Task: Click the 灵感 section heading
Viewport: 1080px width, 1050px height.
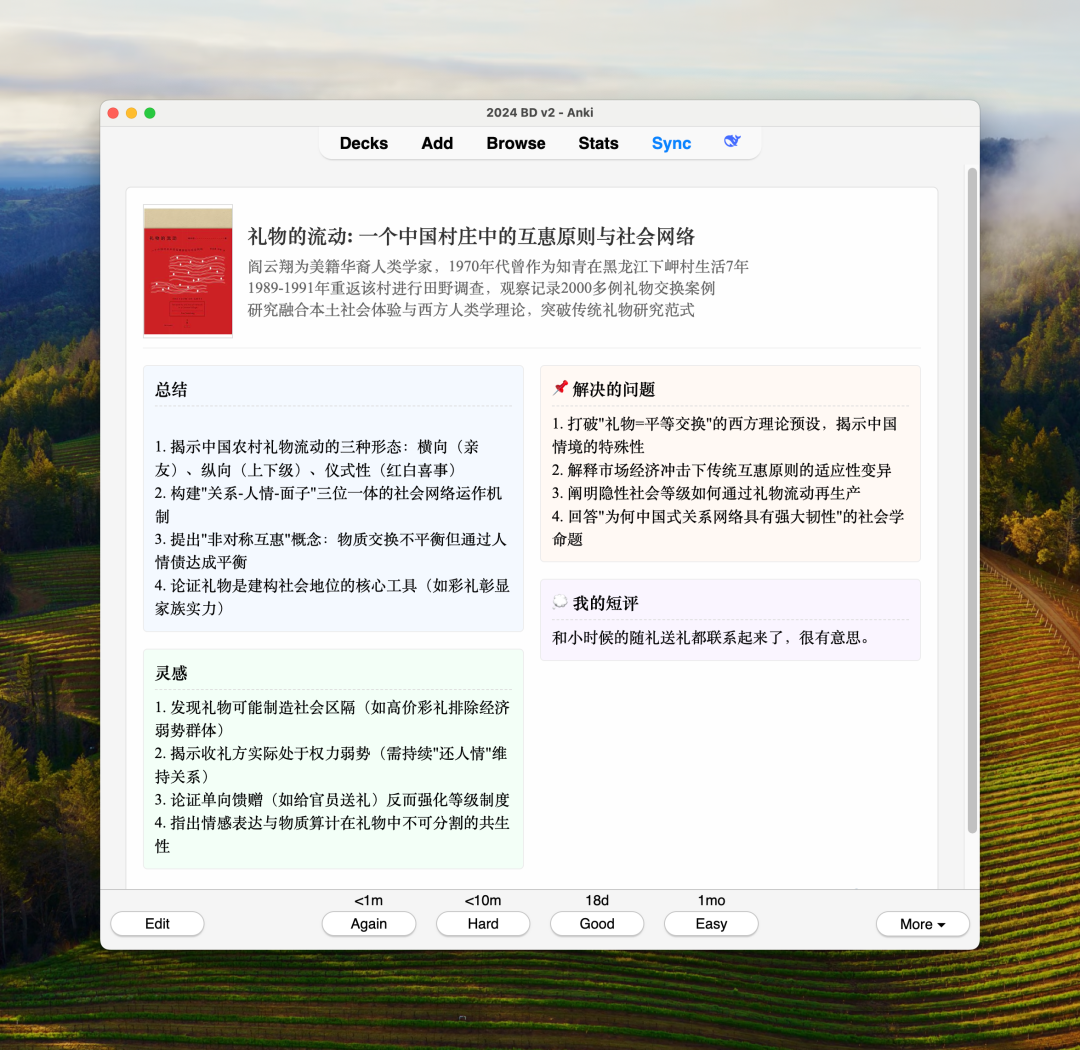Action: (x=171, y=673)
